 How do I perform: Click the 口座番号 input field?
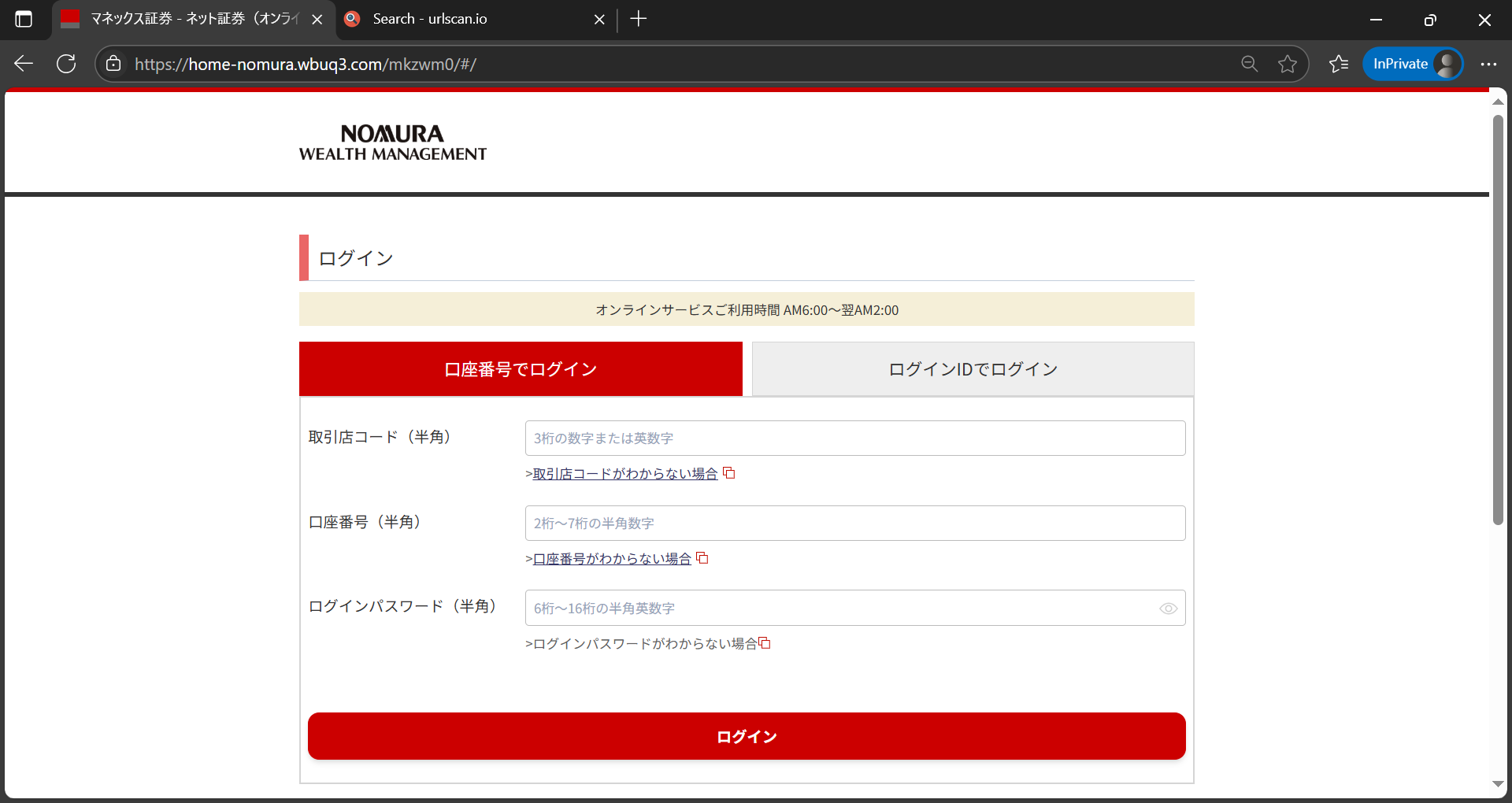point(855,523)
